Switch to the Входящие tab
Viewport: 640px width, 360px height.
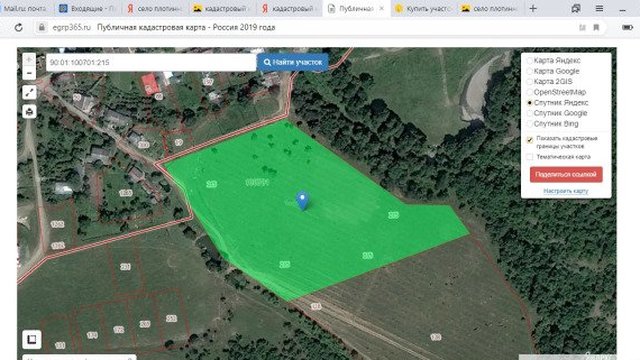pyautogui.click(x=87, y=8)
